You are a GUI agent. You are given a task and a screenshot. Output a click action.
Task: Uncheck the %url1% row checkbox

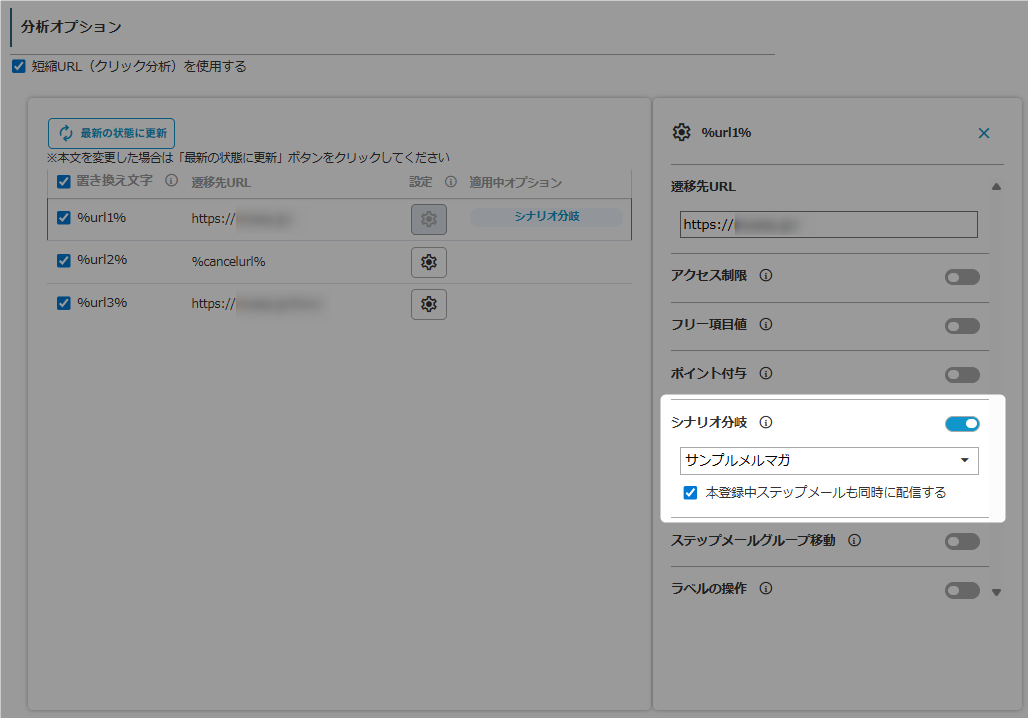(x=64, y=218)
